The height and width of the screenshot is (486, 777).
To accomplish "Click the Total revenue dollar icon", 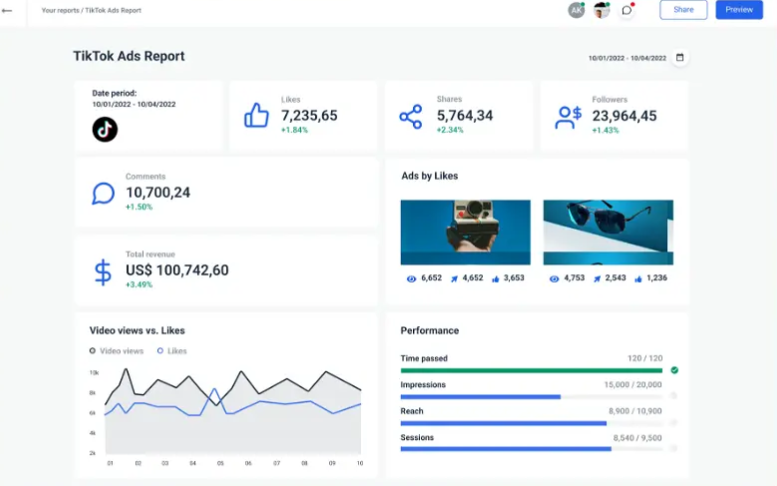I will click(103, 272).
